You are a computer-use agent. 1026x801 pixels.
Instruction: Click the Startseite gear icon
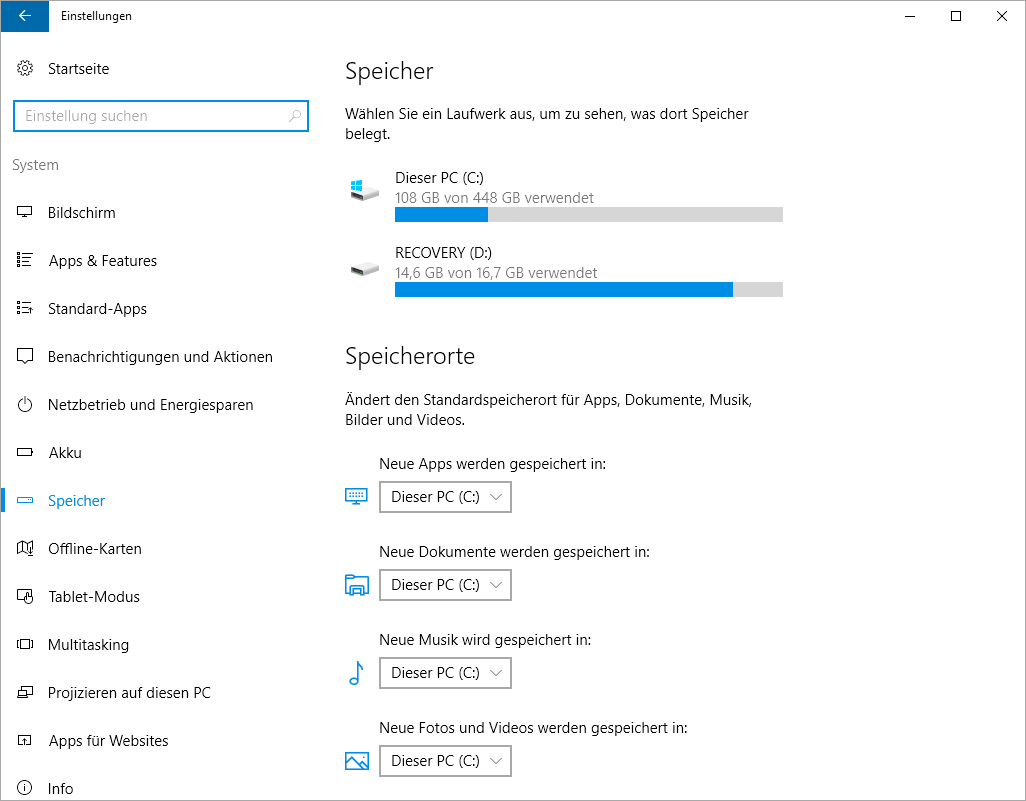[26, 69]
